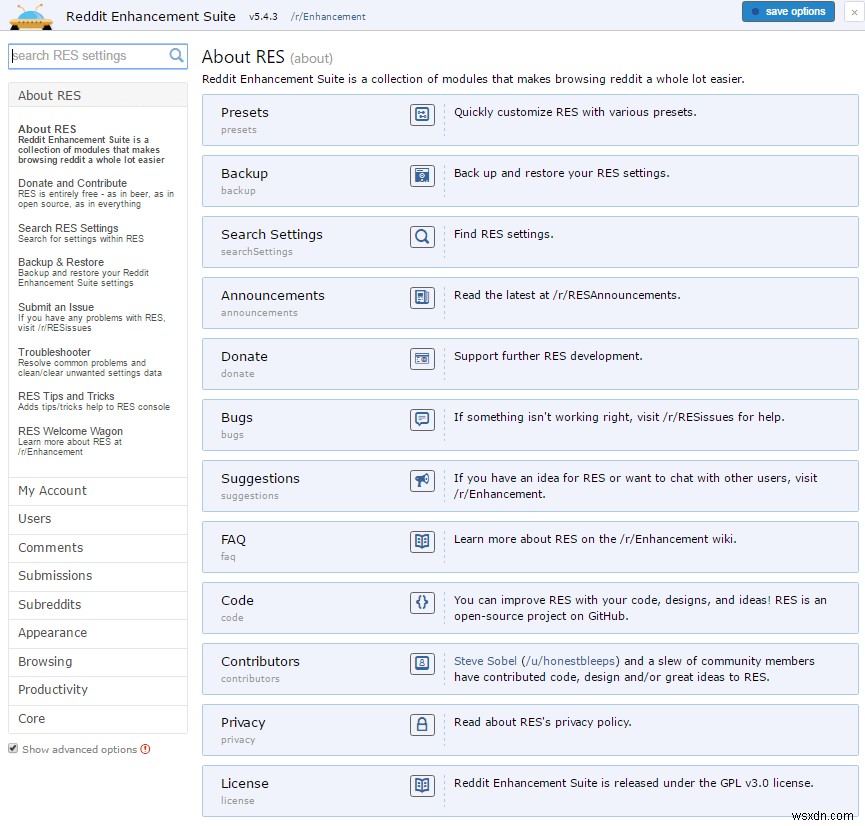The height and width of the screenshot is (826, 865).
Task: Open the Donate title
Action: tap(244, 356)
